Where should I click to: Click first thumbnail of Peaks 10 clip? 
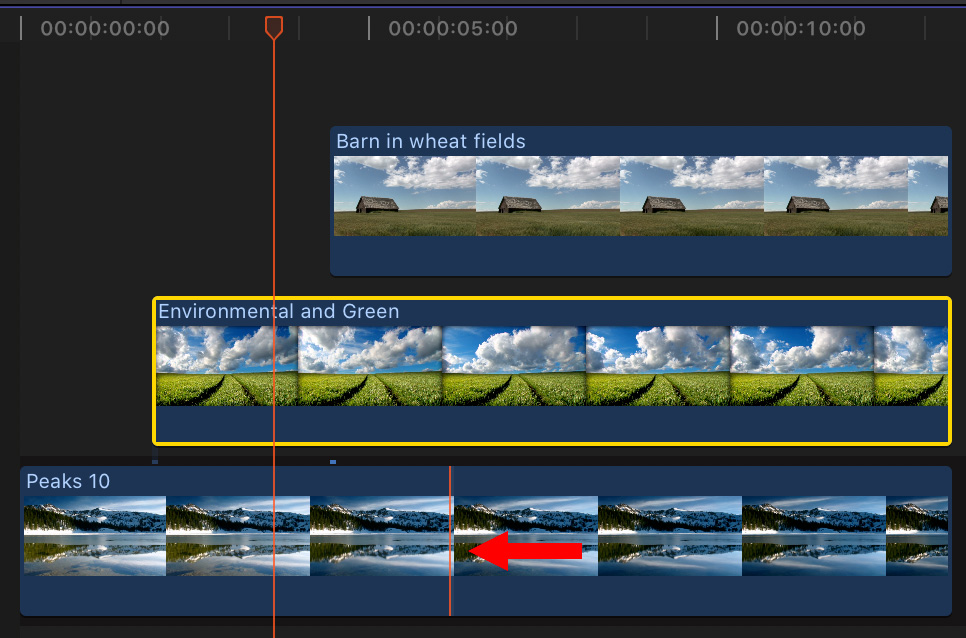pos(95,536)
